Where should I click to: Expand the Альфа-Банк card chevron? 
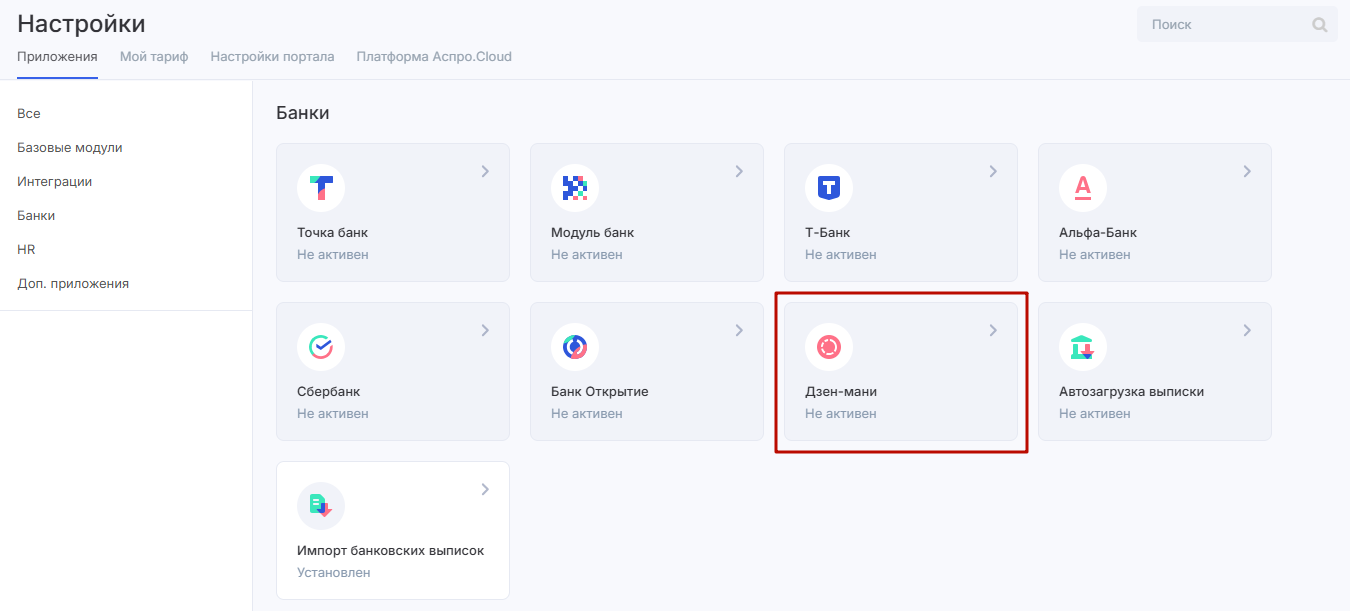click(1247, 171)
